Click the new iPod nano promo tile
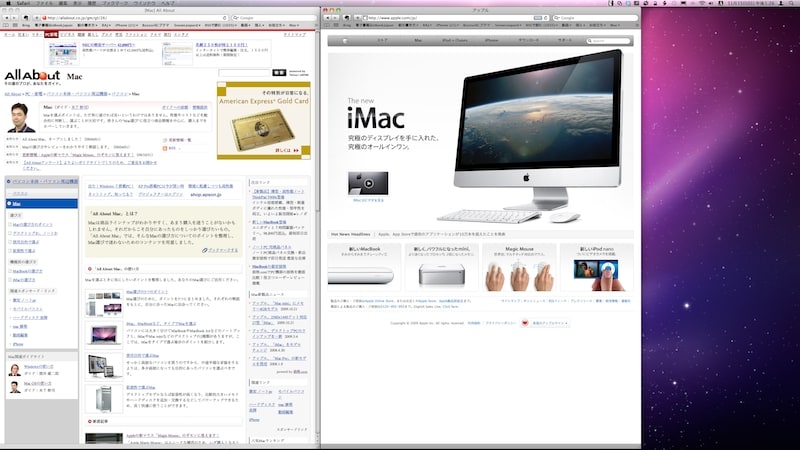 [596, 267]
